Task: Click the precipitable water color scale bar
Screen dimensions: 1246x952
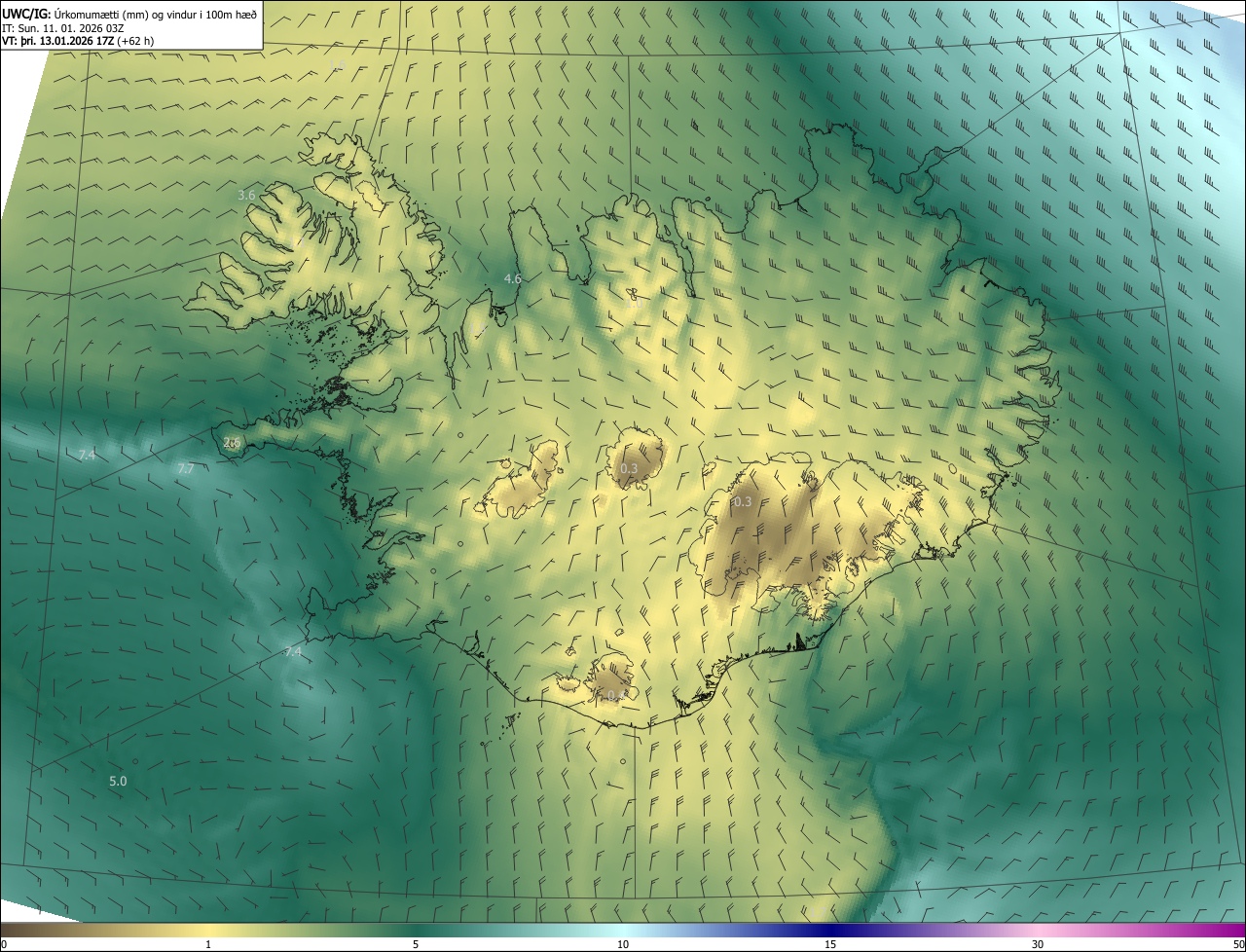Action: (623, 931)
